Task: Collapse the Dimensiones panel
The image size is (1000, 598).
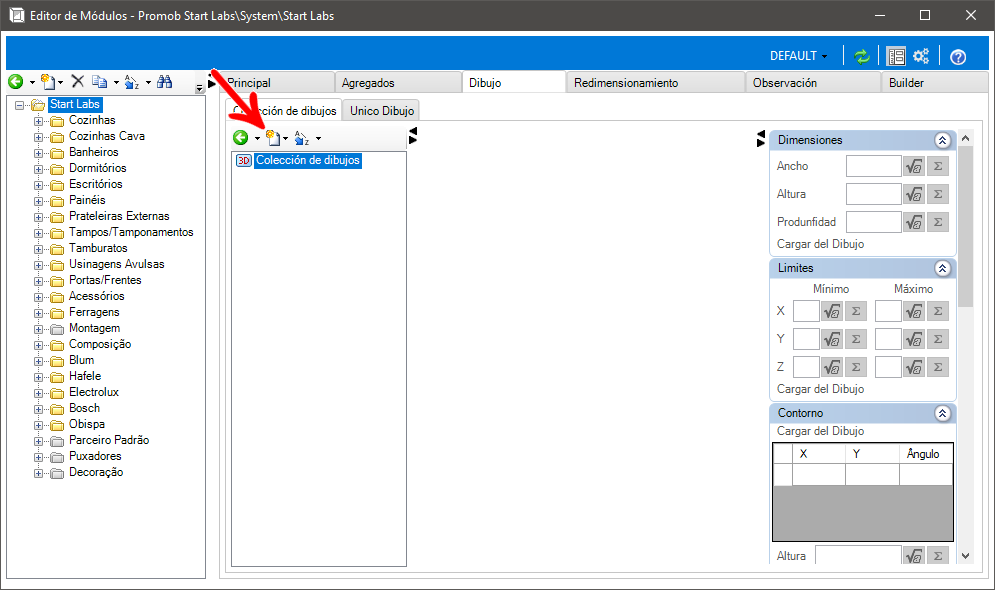Action: [942, 140]
